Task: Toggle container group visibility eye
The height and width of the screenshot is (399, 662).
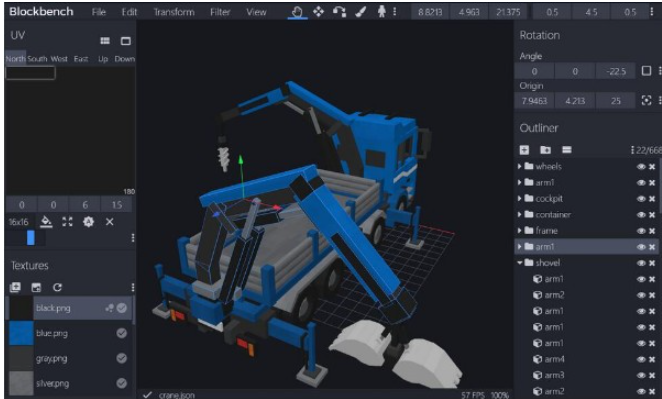Action: pyautogui.click(x=641, y=215)
